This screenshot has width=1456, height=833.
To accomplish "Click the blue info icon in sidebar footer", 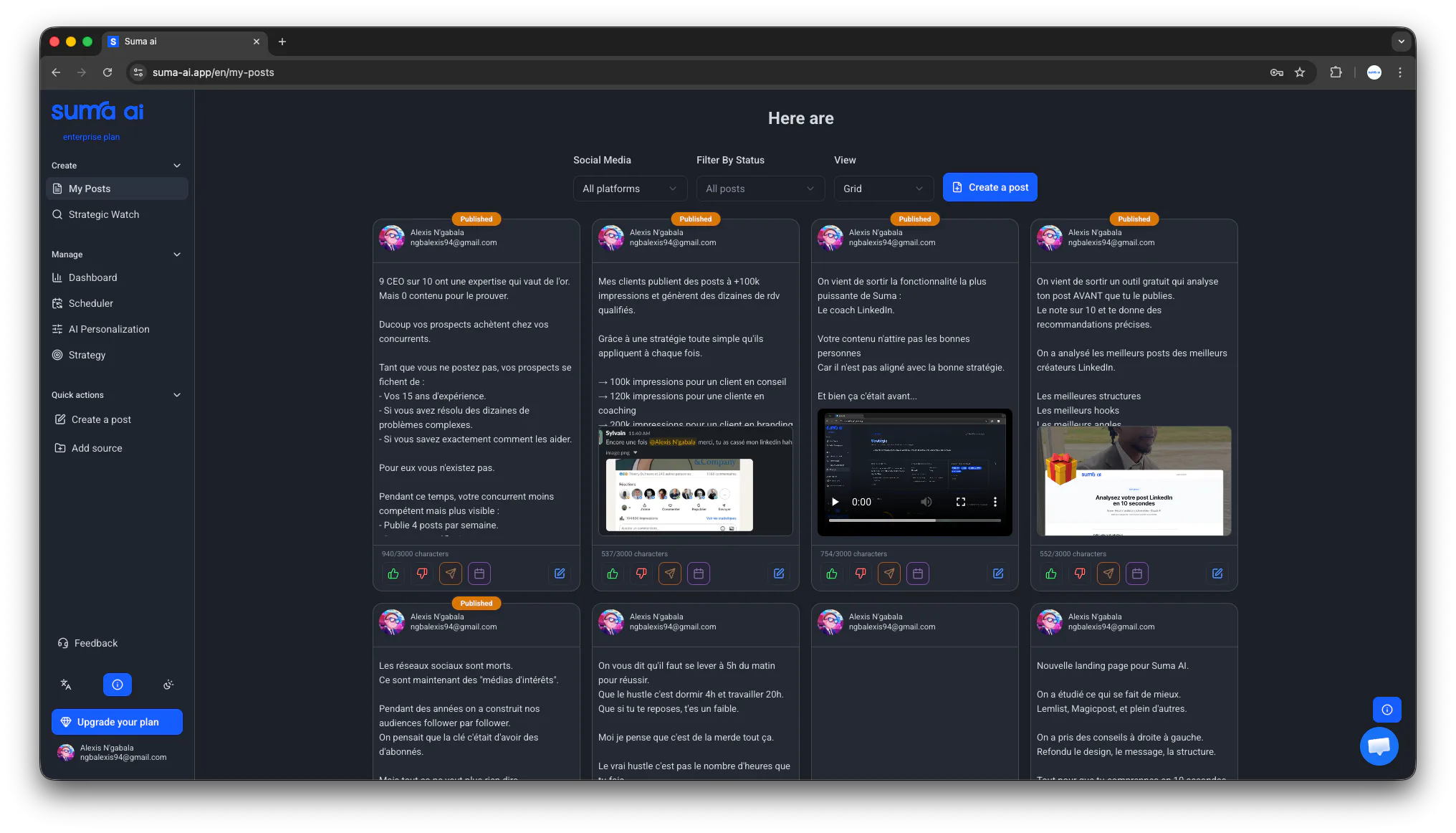I will (118, 685).
